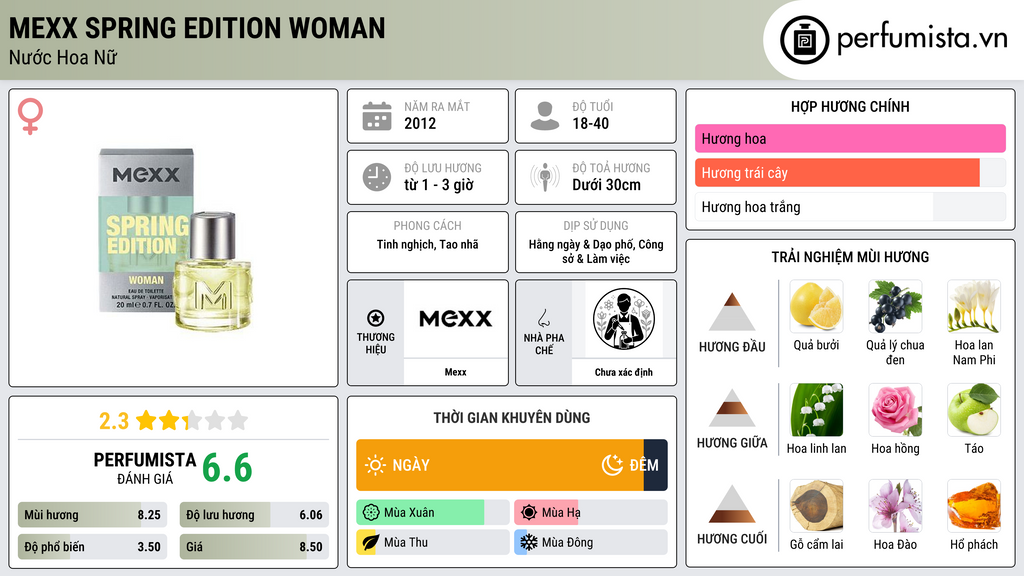Click the clock icon beside Độ lưu hương
The height and width of the screenshot is (576, 1024).
click(377, 177)
